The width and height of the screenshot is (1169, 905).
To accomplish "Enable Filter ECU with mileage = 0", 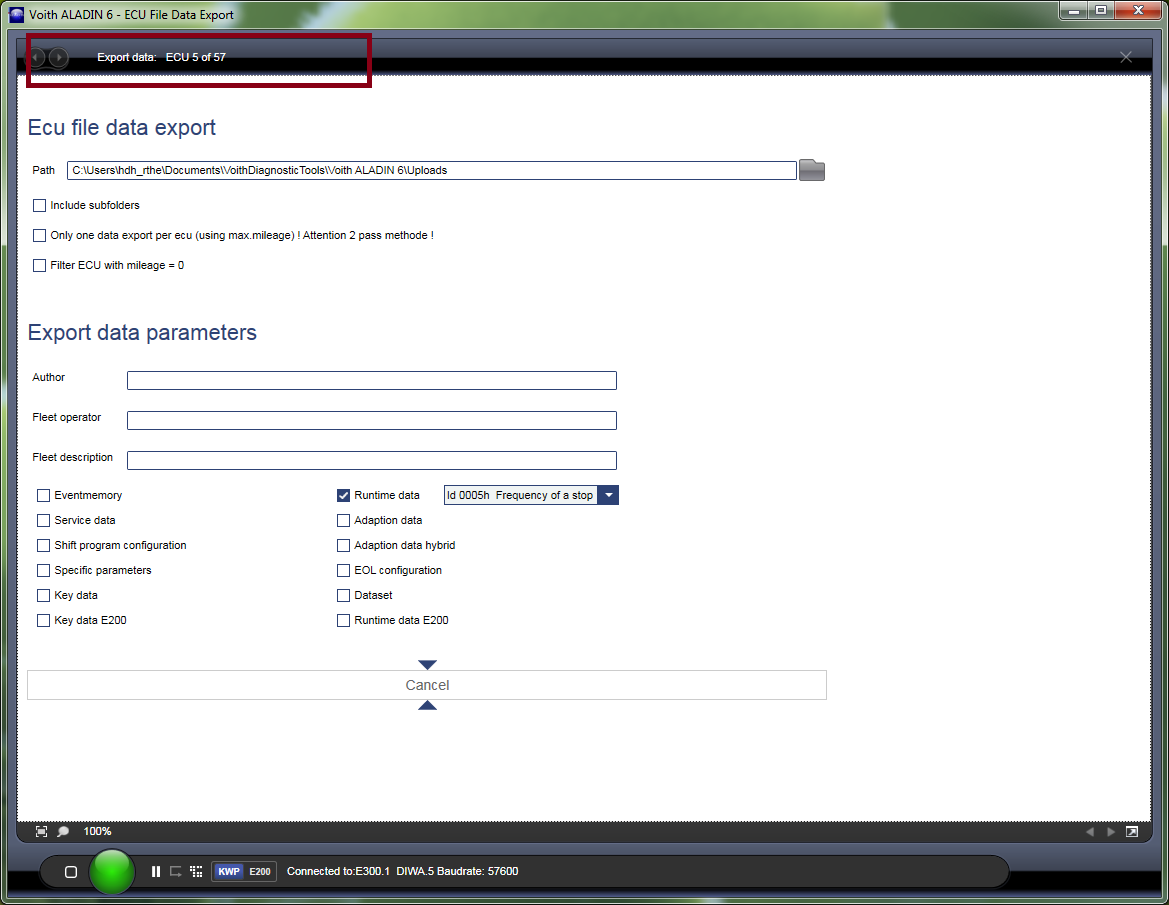I will click(40, 265).
